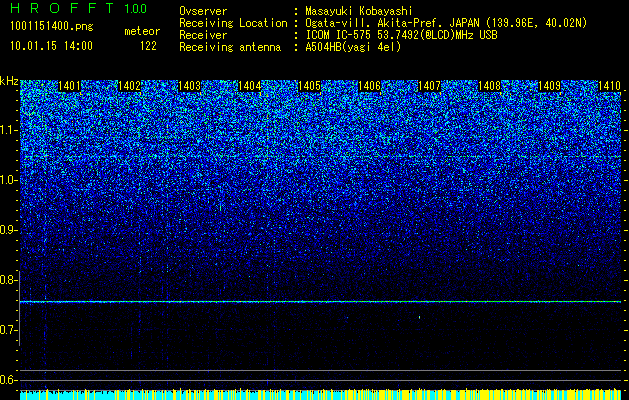Viewport: 629px width, 400px height.
Task: Click the observer name Masayuki Kobayashi
Action: click(358, 11)
